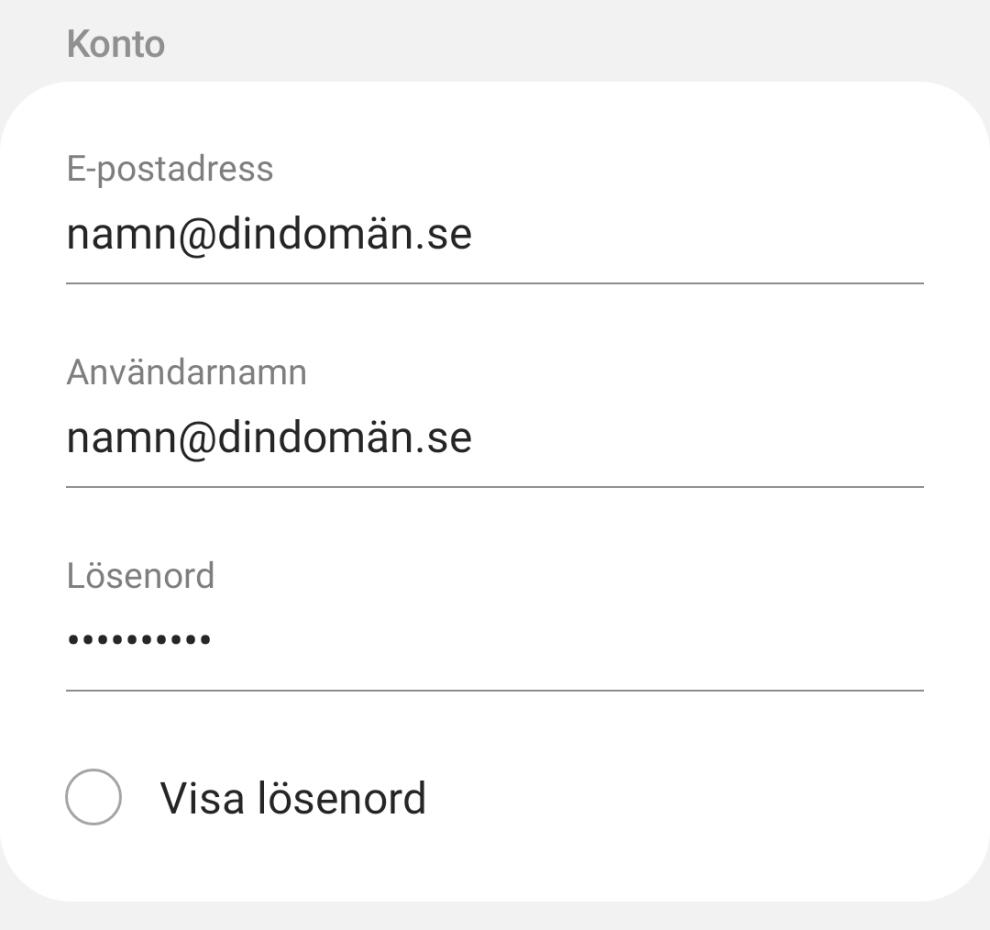Click the underline beneath the E-postadress value
Screen dimensions: 990x930
(x=495, y=283)
